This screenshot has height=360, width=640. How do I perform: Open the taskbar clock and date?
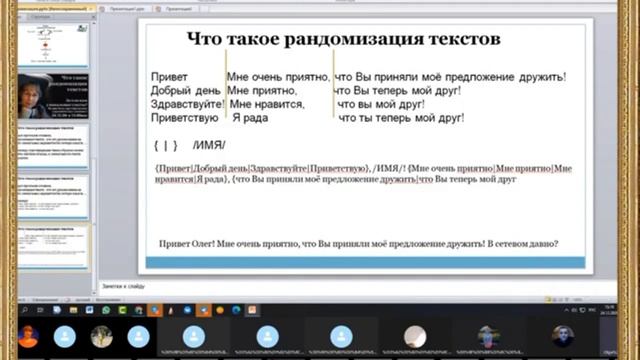click(x=609, y=310)
